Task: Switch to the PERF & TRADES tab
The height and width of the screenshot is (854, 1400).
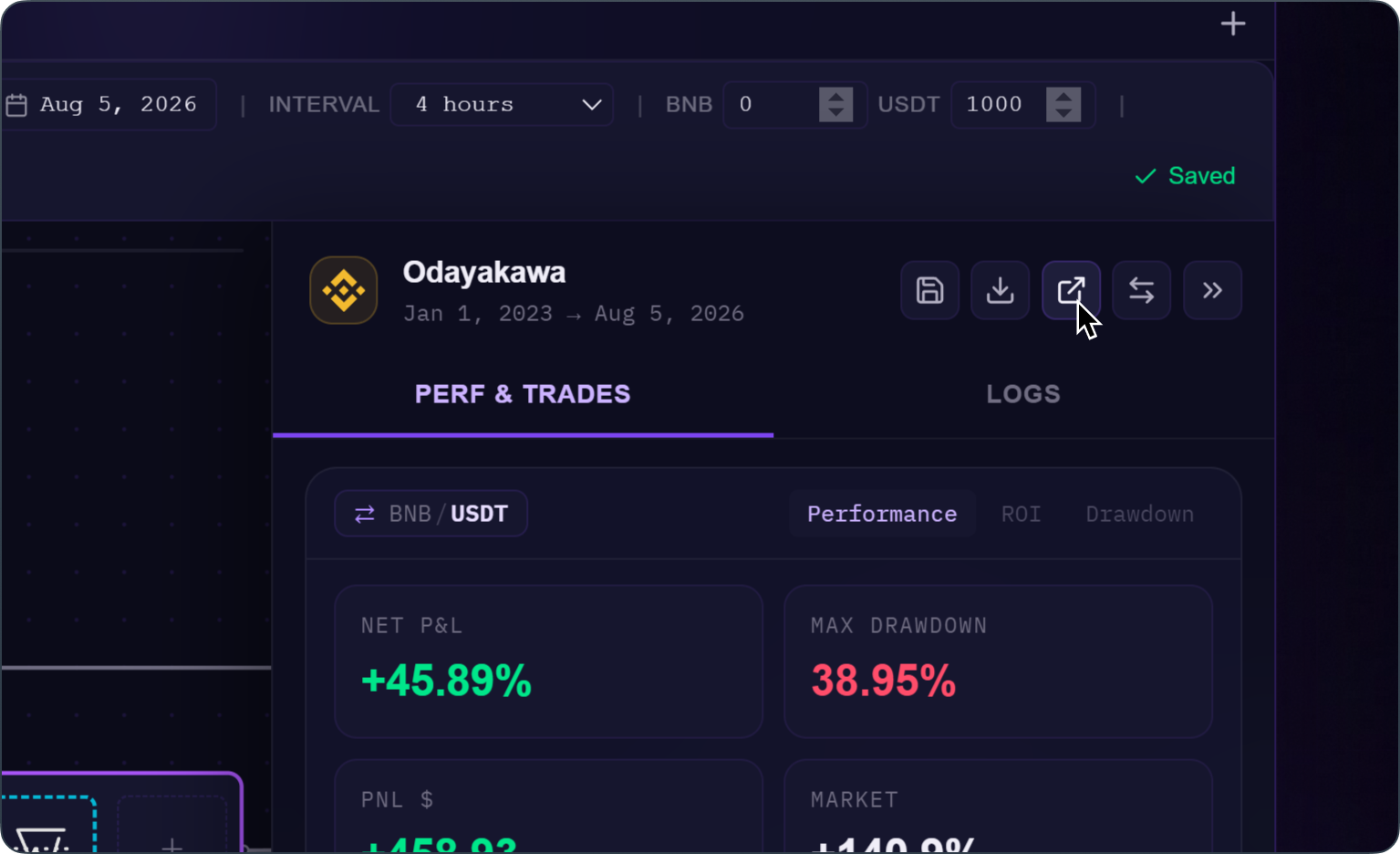Action: point(523,394)
